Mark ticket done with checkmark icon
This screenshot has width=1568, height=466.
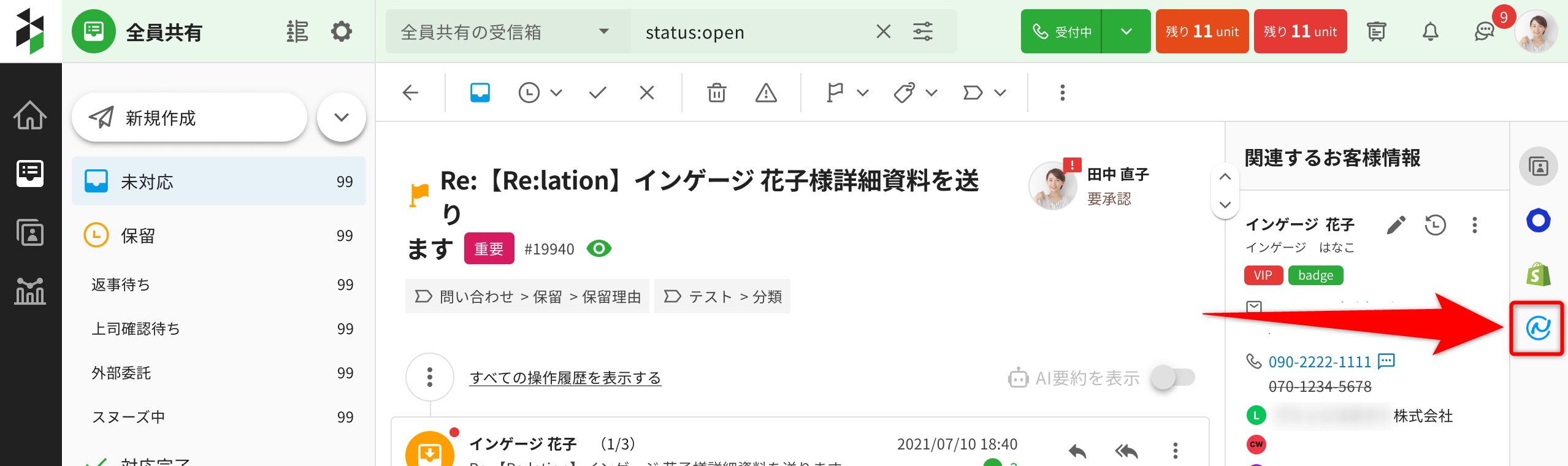(x=597, y=93)
